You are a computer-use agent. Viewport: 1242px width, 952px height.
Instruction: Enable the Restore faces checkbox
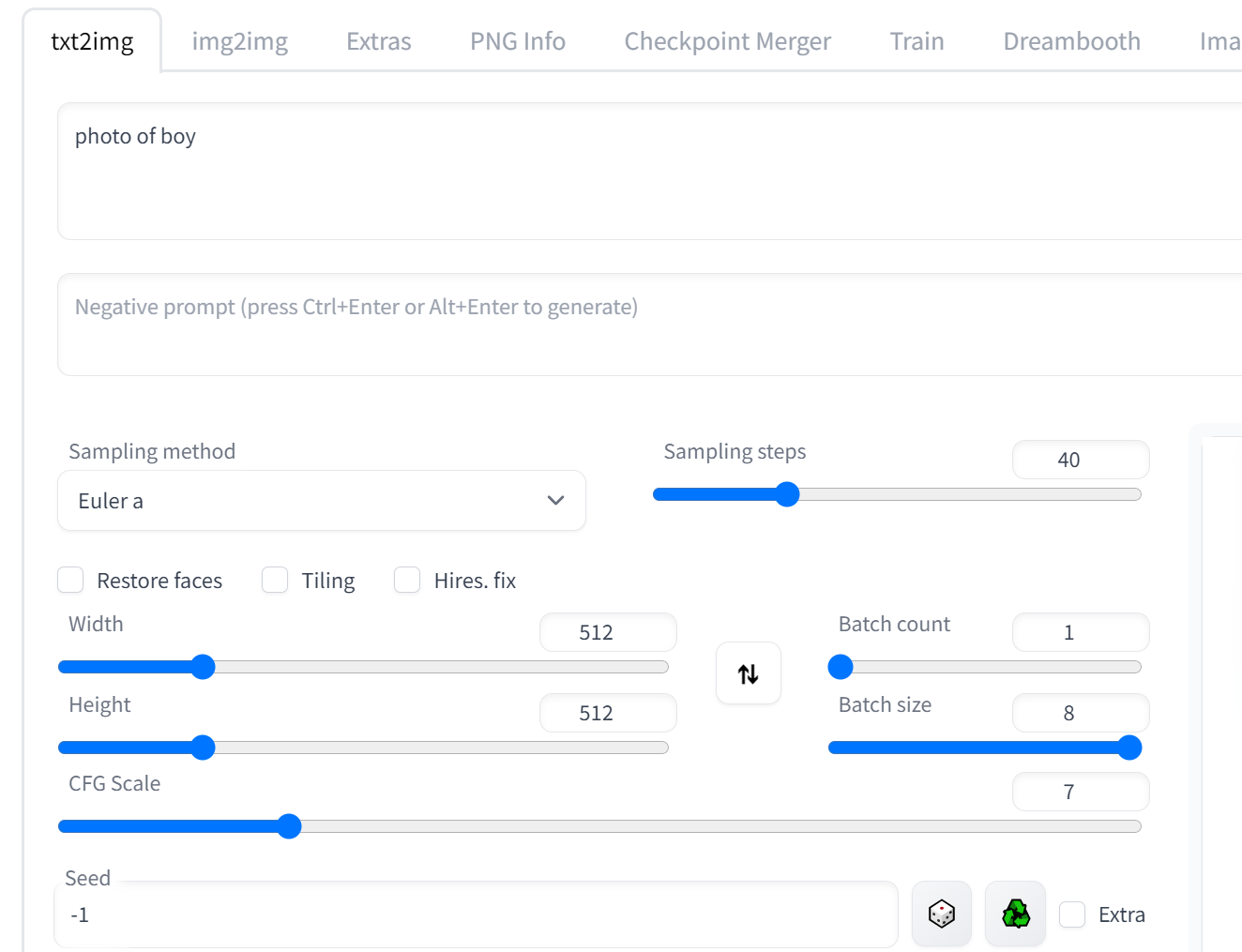[x=71, y=581]
